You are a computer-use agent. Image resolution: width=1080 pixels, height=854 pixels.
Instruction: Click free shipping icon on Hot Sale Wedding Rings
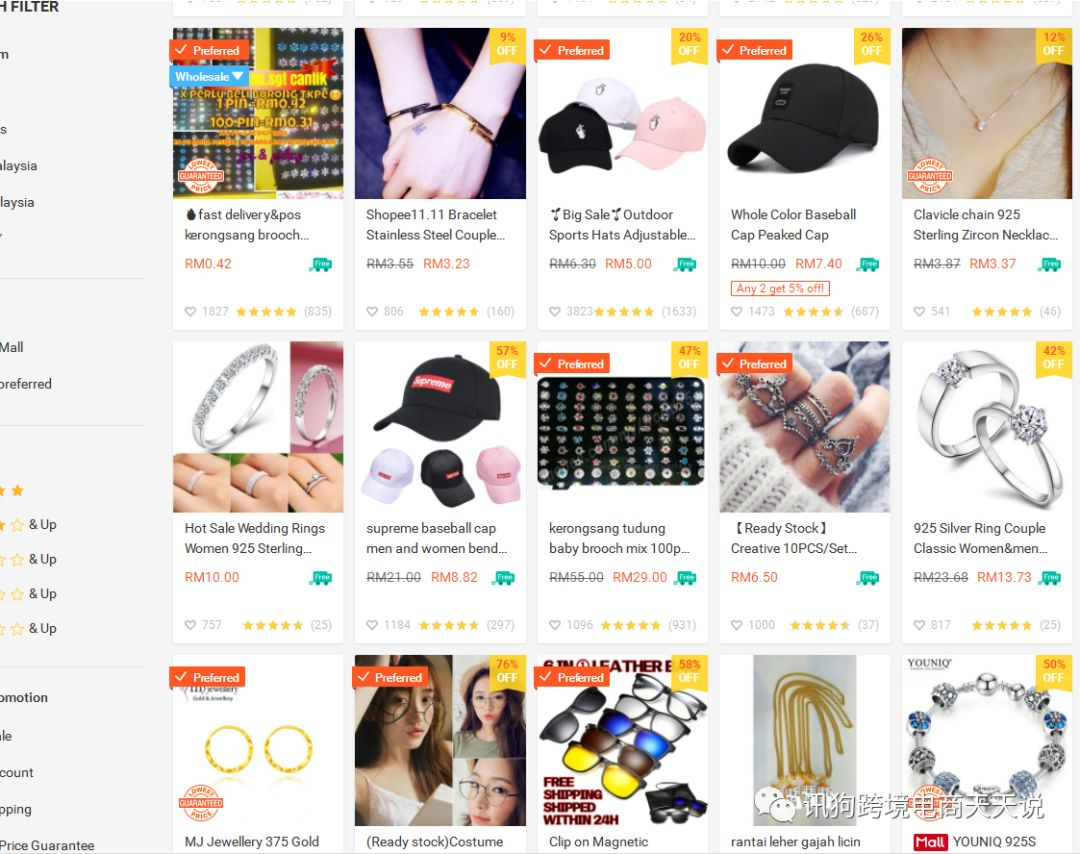321,577
